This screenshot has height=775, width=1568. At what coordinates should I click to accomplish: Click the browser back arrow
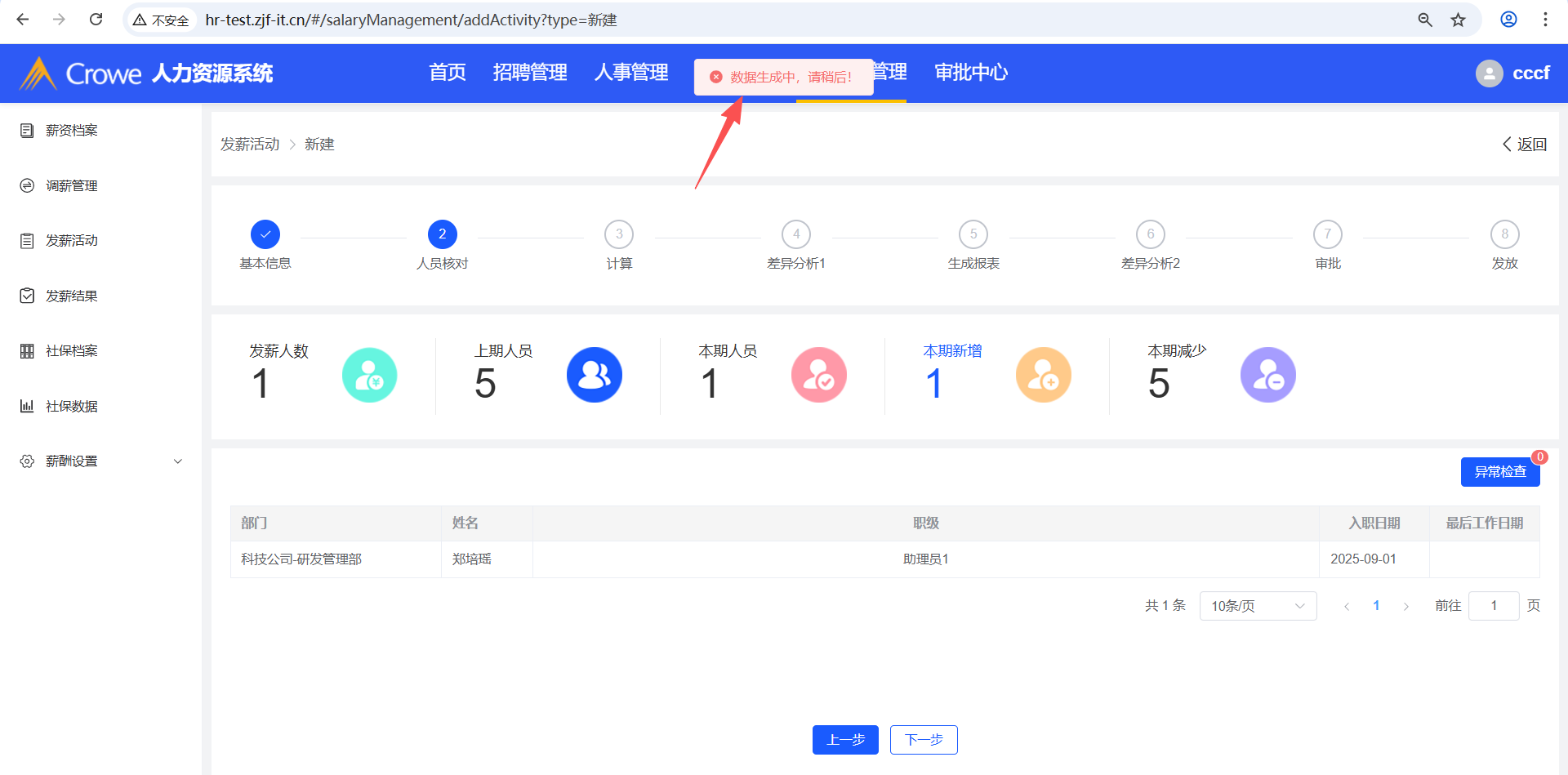(x=23, y=20)
